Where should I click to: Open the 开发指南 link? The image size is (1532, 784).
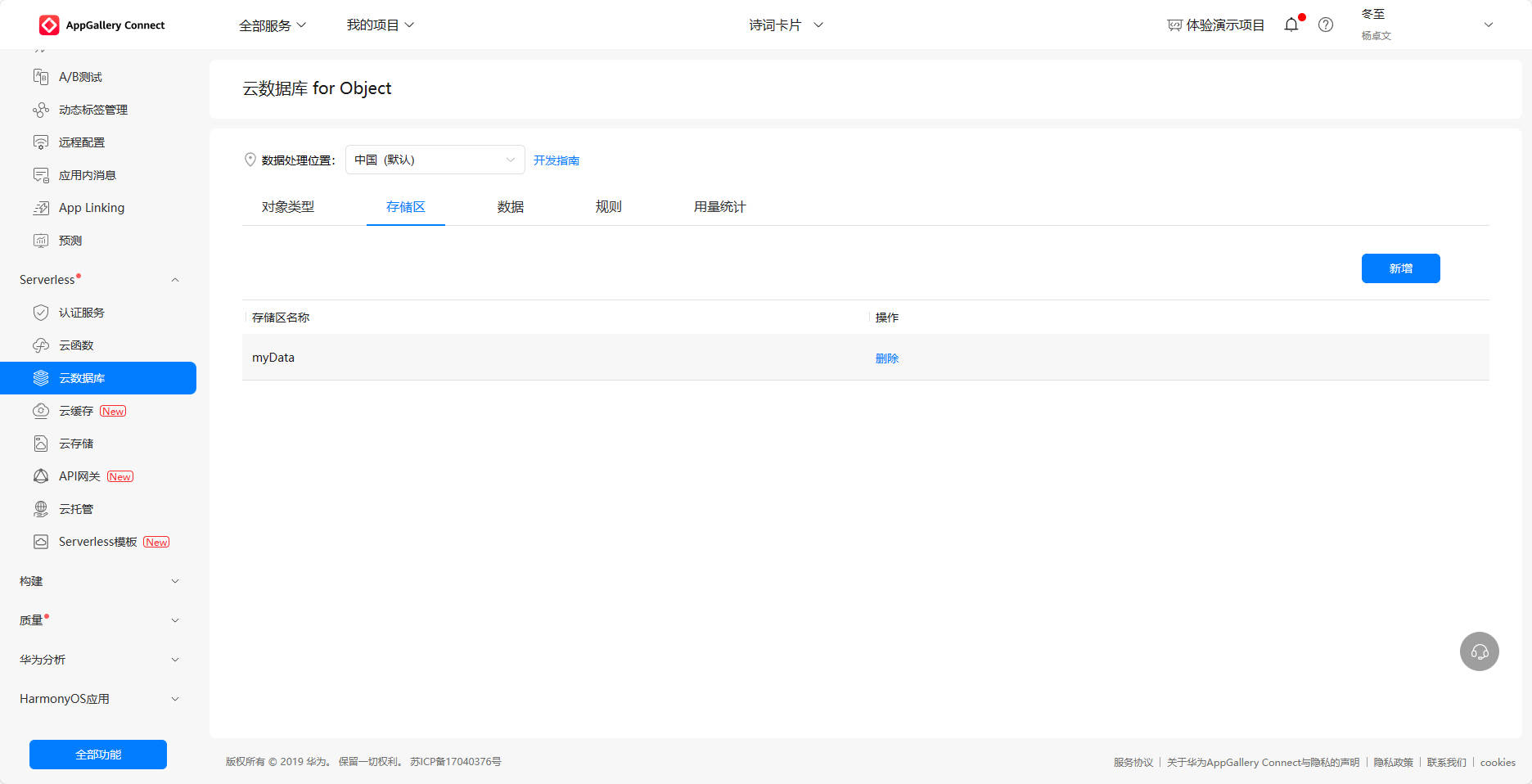556,160
